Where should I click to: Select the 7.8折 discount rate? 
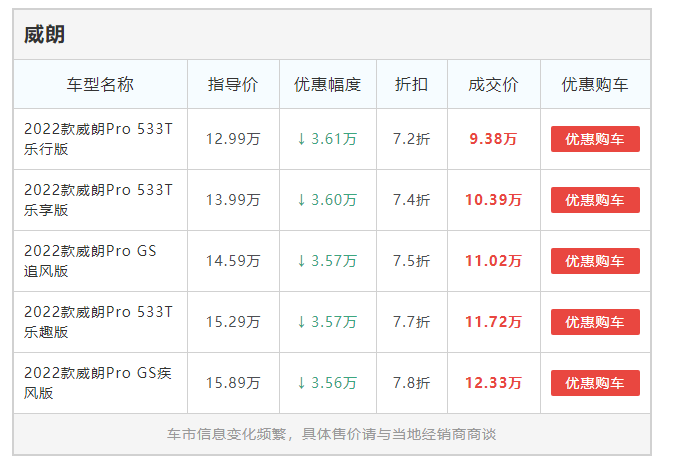[x=411, y=383]
